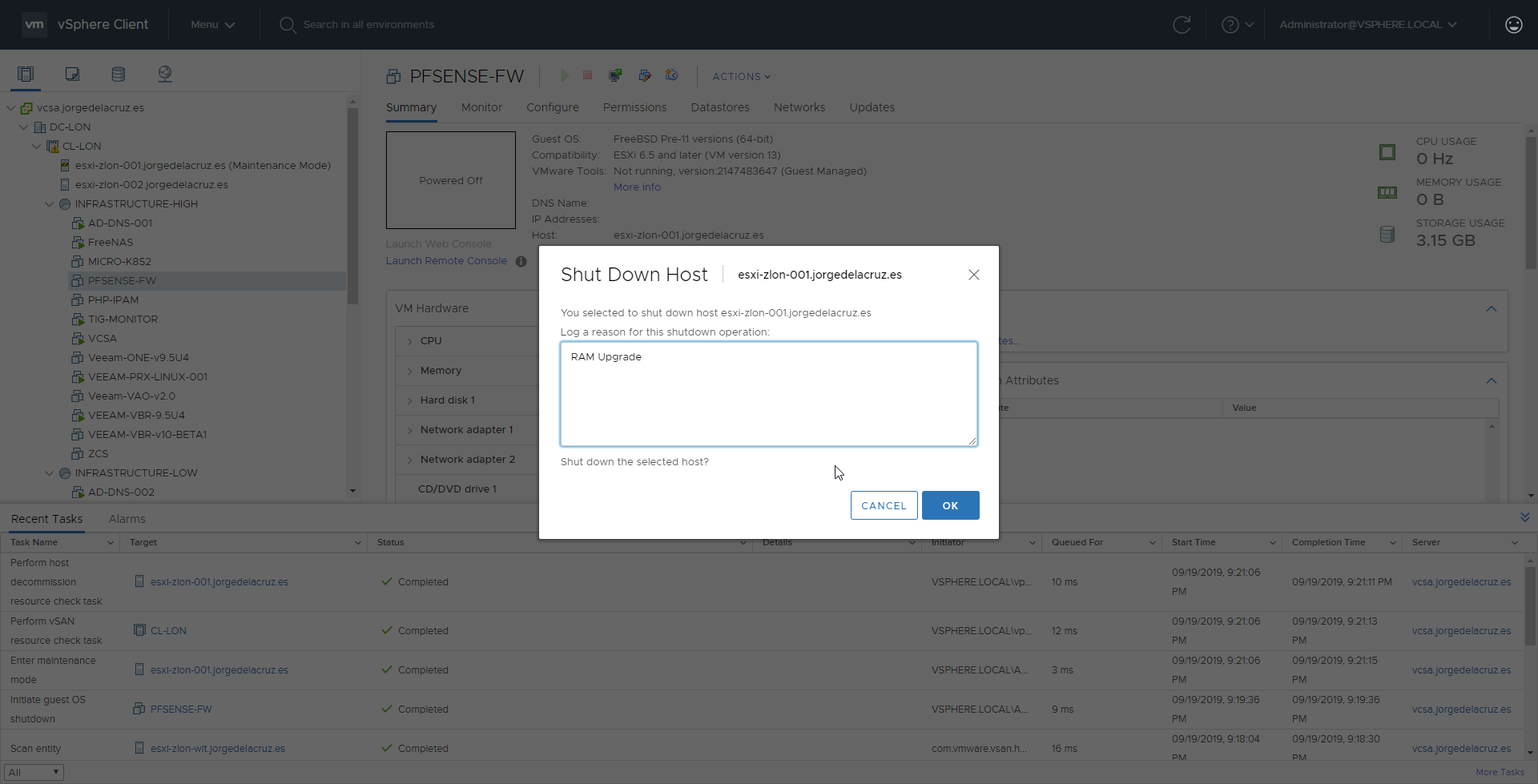Sort tasks by Task Name column

coord(34,542)
